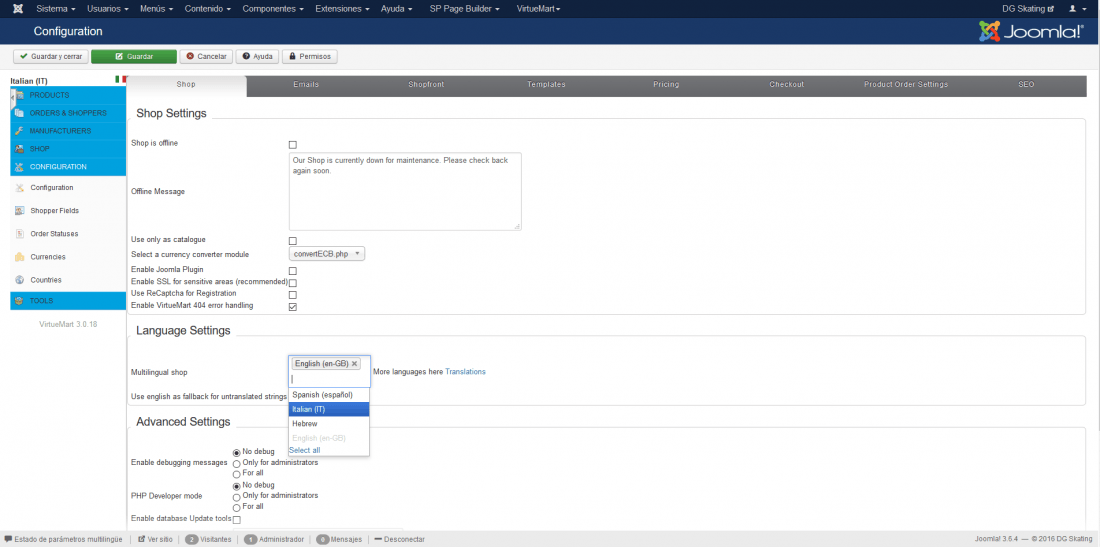This screenshot has width=1100, height=547.
Task: Click the Guardar y cerrar button
Action: click(51, 56)
